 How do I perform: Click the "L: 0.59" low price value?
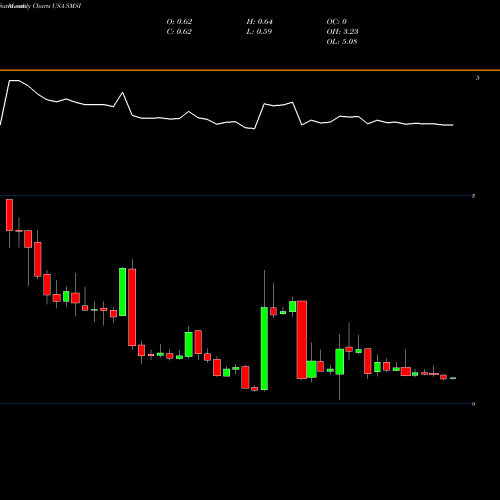259,32
